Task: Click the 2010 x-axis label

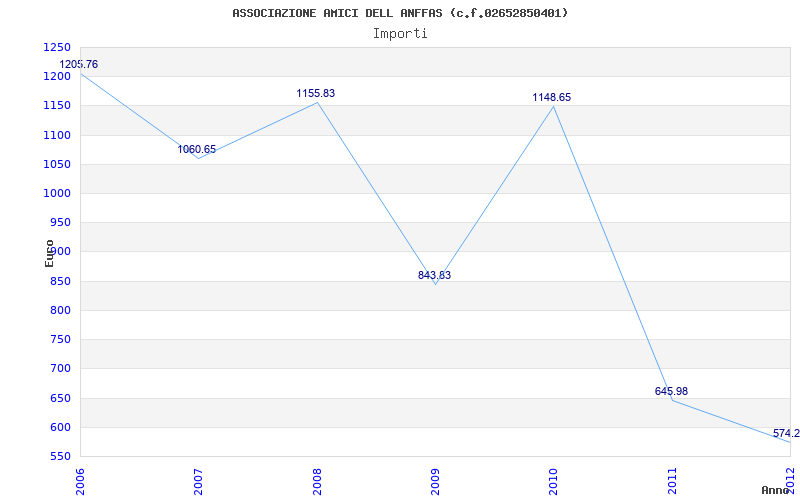Action: (x=554, y=482)
